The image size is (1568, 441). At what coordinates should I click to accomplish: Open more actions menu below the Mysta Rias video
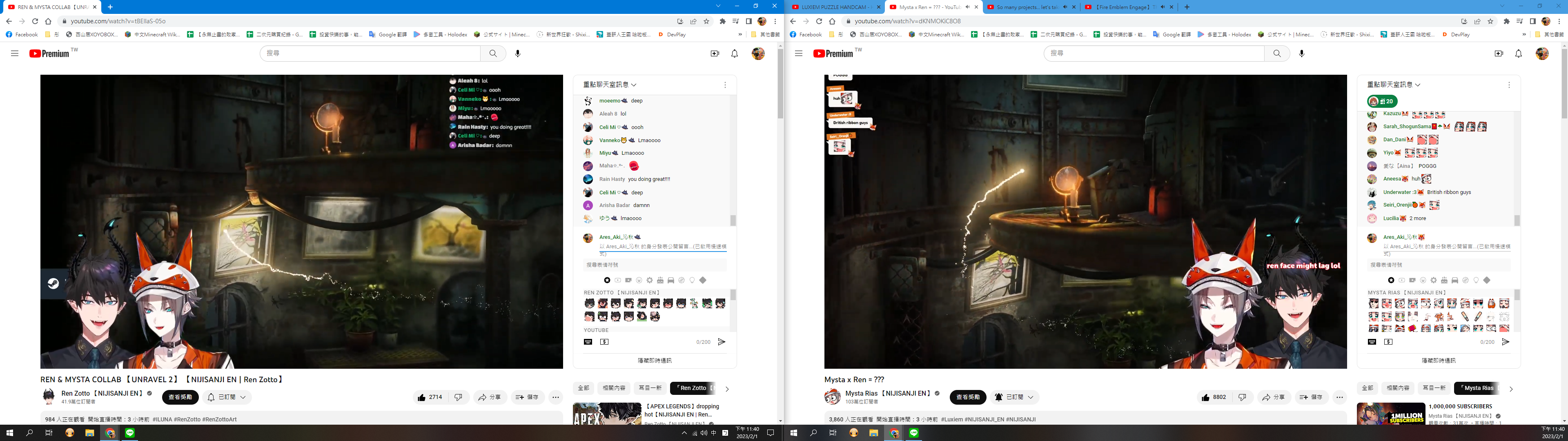pos(1340,397)
